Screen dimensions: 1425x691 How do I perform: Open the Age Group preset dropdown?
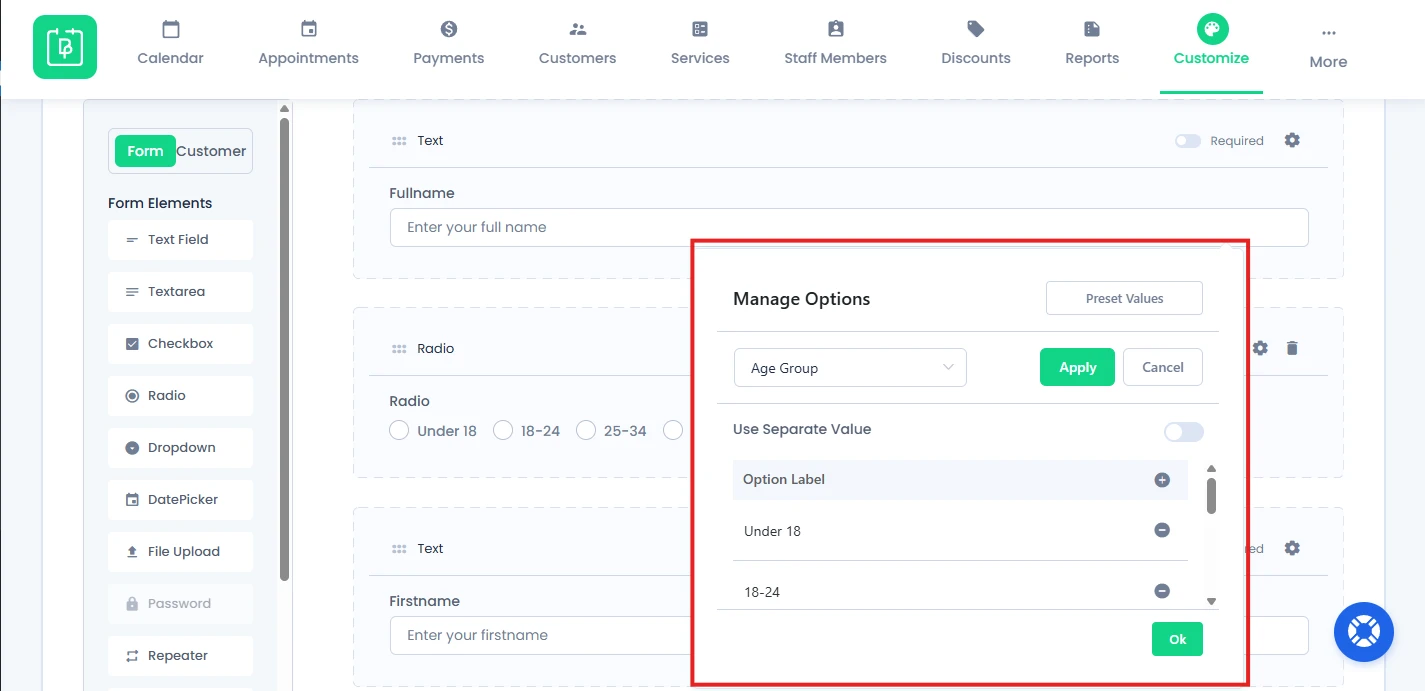coord(850,368)
